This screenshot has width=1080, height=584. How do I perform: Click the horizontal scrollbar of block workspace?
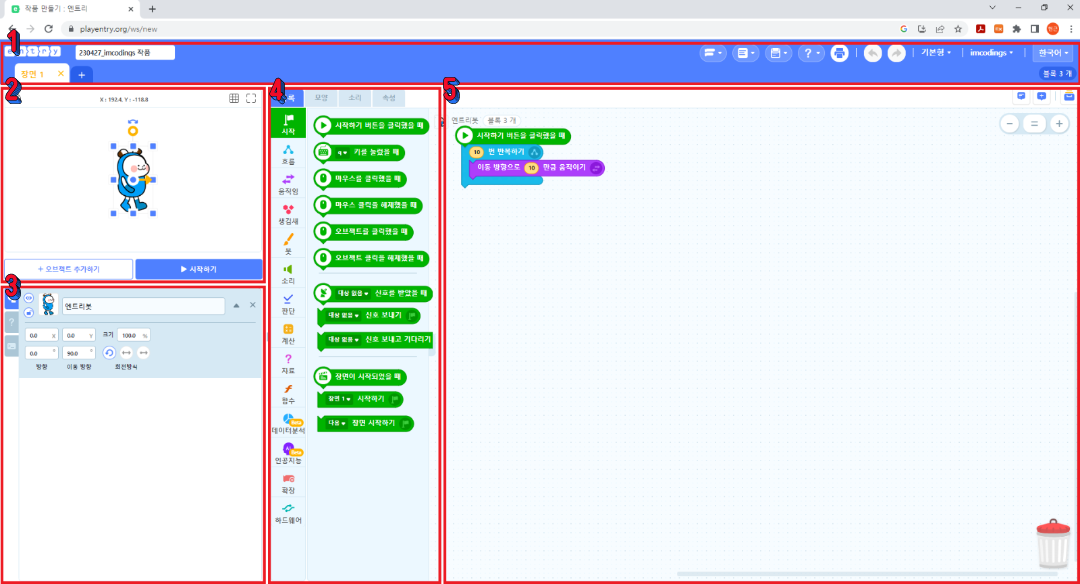[866, 574]
